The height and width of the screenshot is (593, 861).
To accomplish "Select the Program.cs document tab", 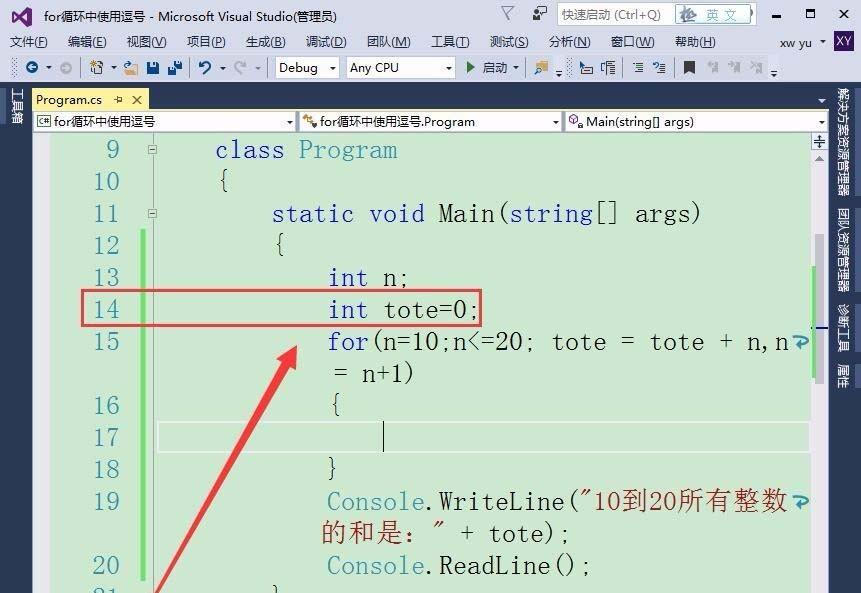I will (69, 99).
